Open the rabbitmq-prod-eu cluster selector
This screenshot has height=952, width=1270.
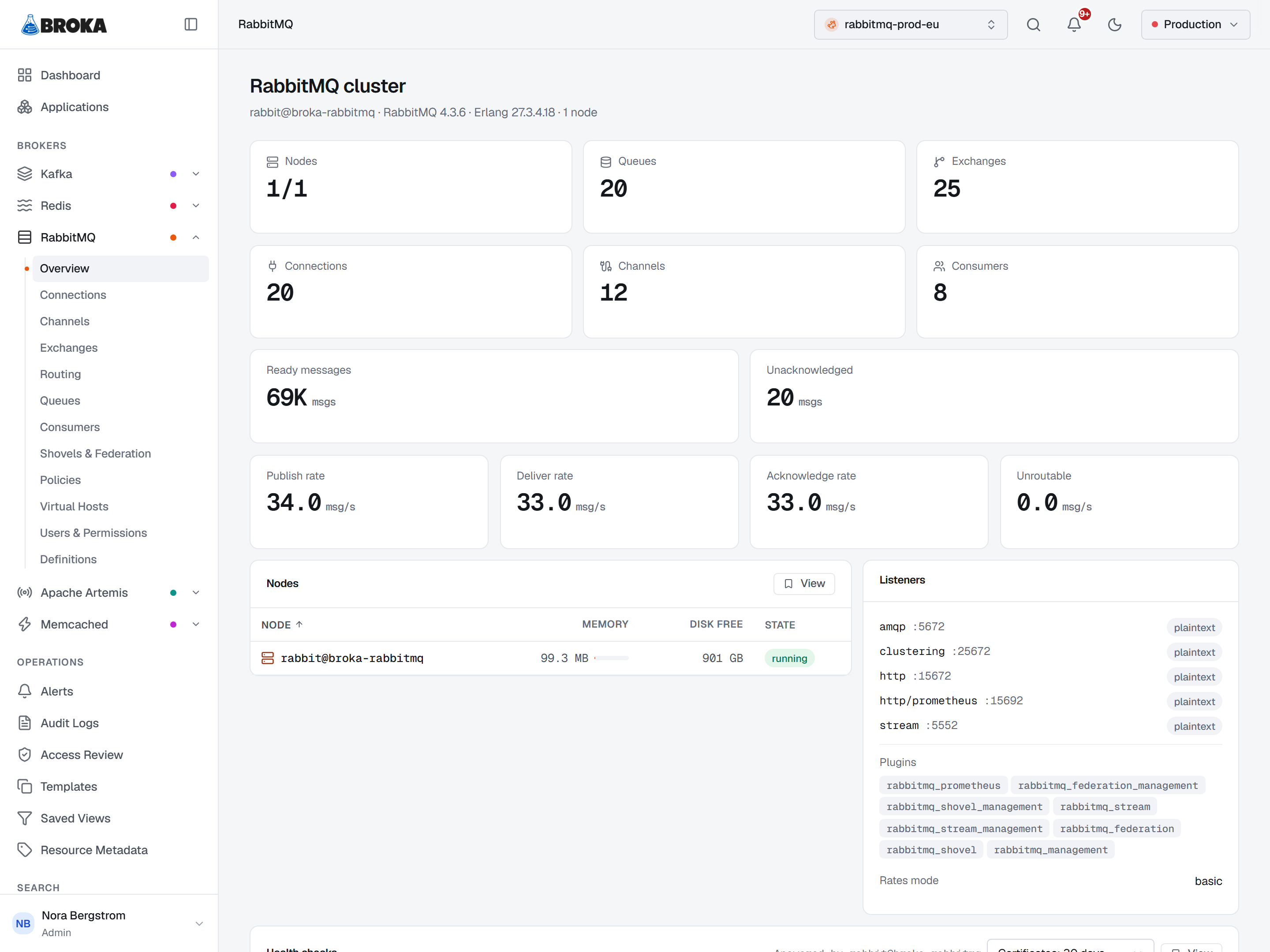(x=911, y=24)
